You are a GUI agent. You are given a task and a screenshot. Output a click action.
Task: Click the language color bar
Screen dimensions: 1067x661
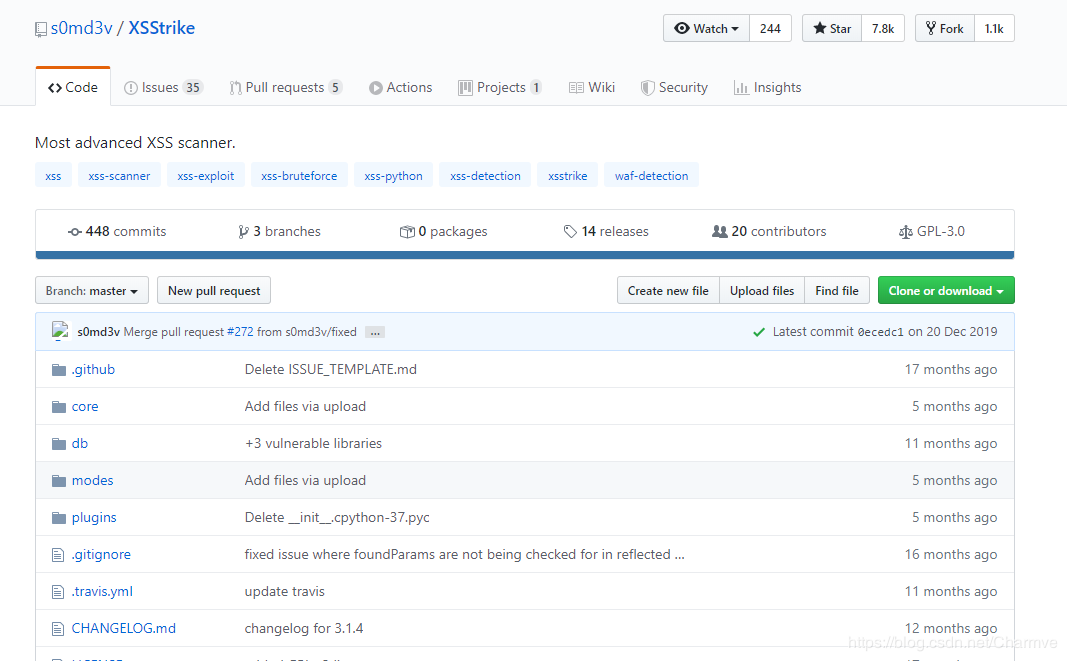[x=525, y=255]
